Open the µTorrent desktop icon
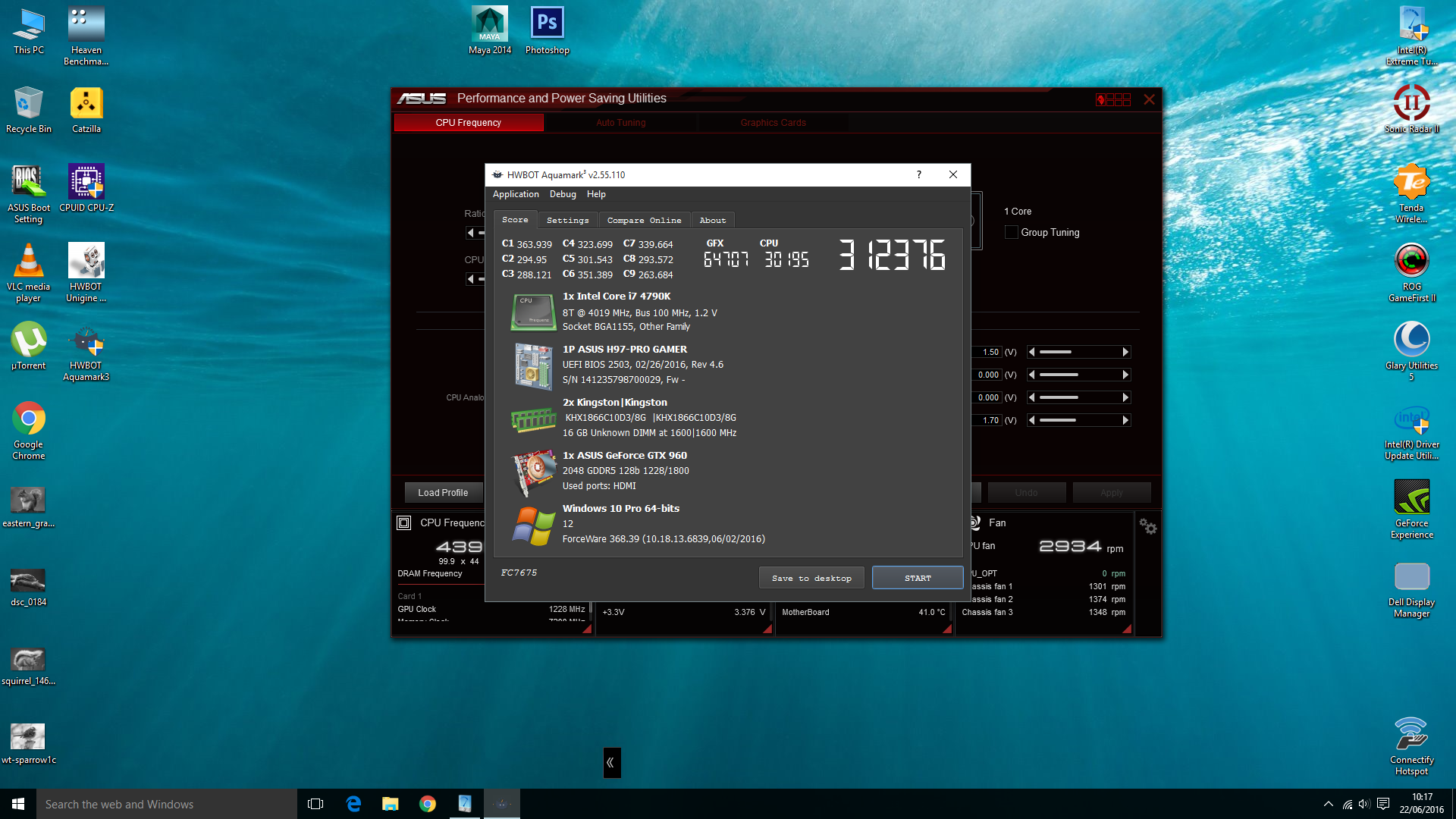 (x=29, y=347)
